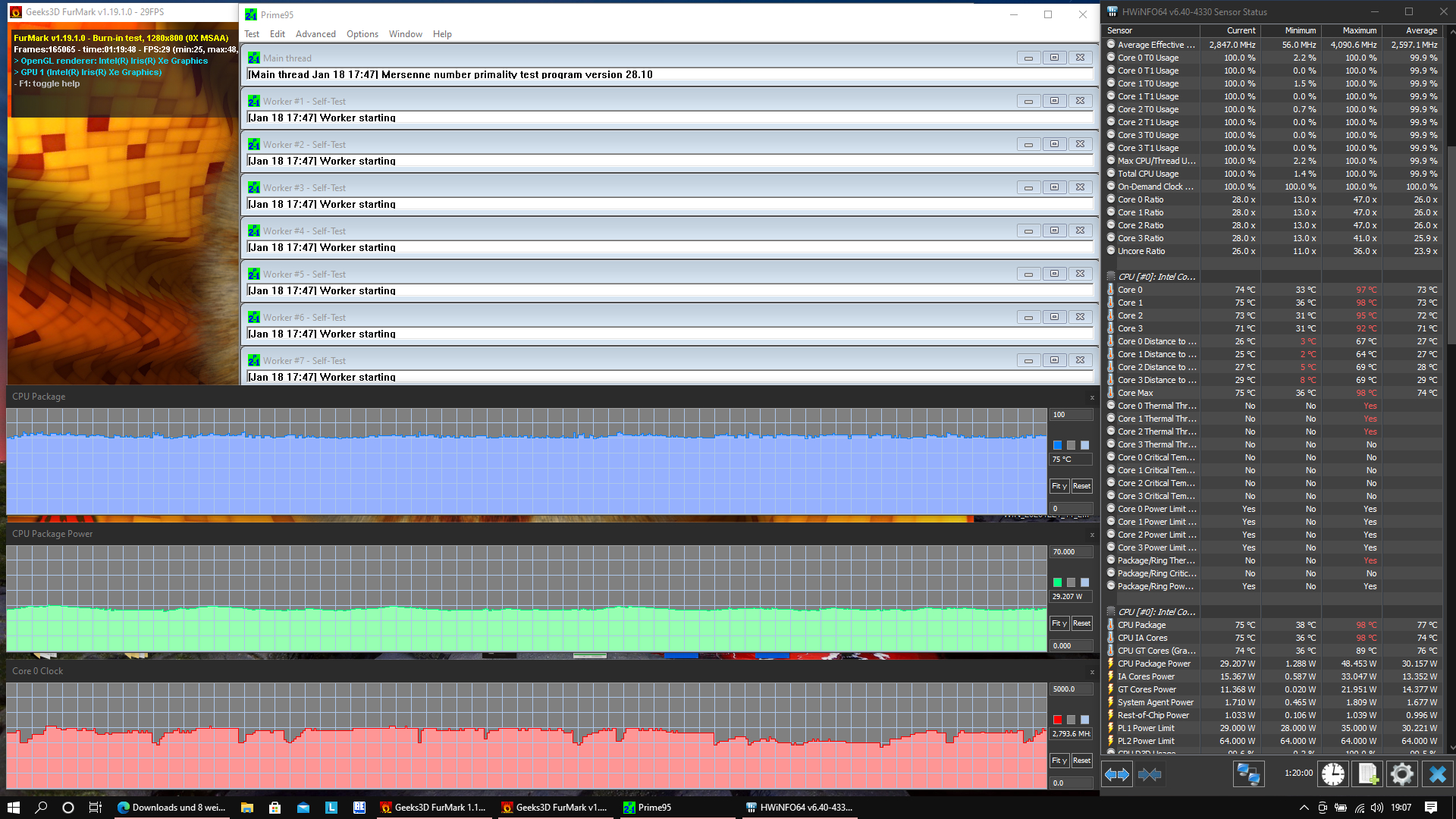1456x819 pixels.
Task: Open Mail app from taskbar
Action: pyautogui.click(x=303, y=808)
